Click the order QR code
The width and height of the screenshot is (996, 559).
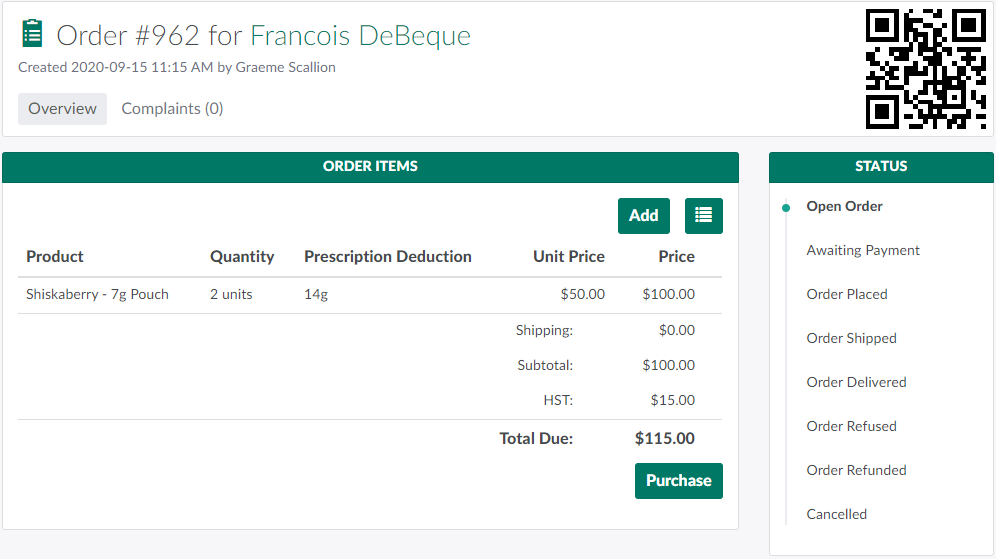point(926,69)
